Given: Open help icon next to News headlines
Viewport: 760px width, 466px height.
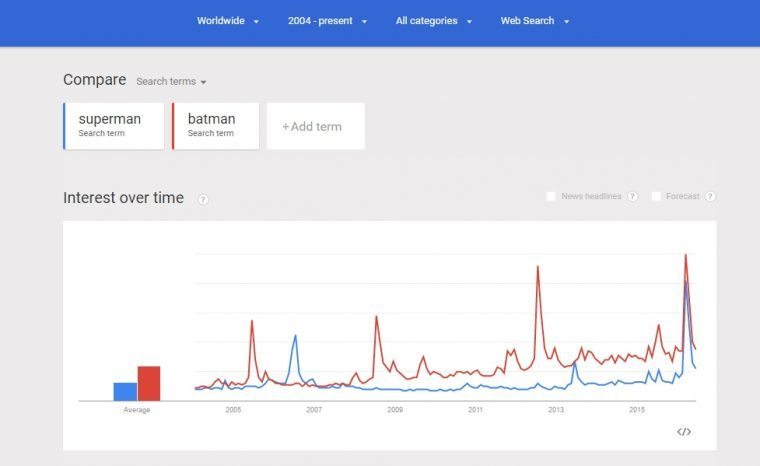Looking at the screenshot, I should tap(633, 196).
